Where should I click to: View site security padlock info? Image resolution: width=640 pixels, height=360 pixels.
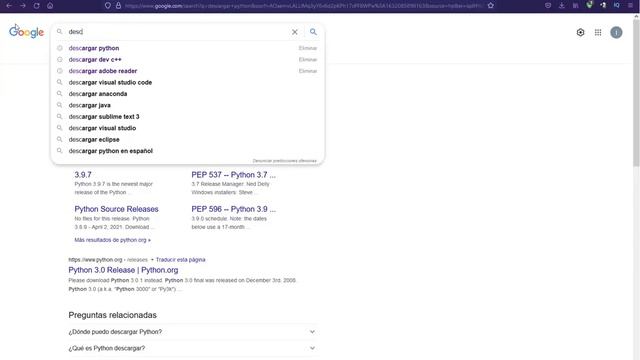click(x=118, y=6)
